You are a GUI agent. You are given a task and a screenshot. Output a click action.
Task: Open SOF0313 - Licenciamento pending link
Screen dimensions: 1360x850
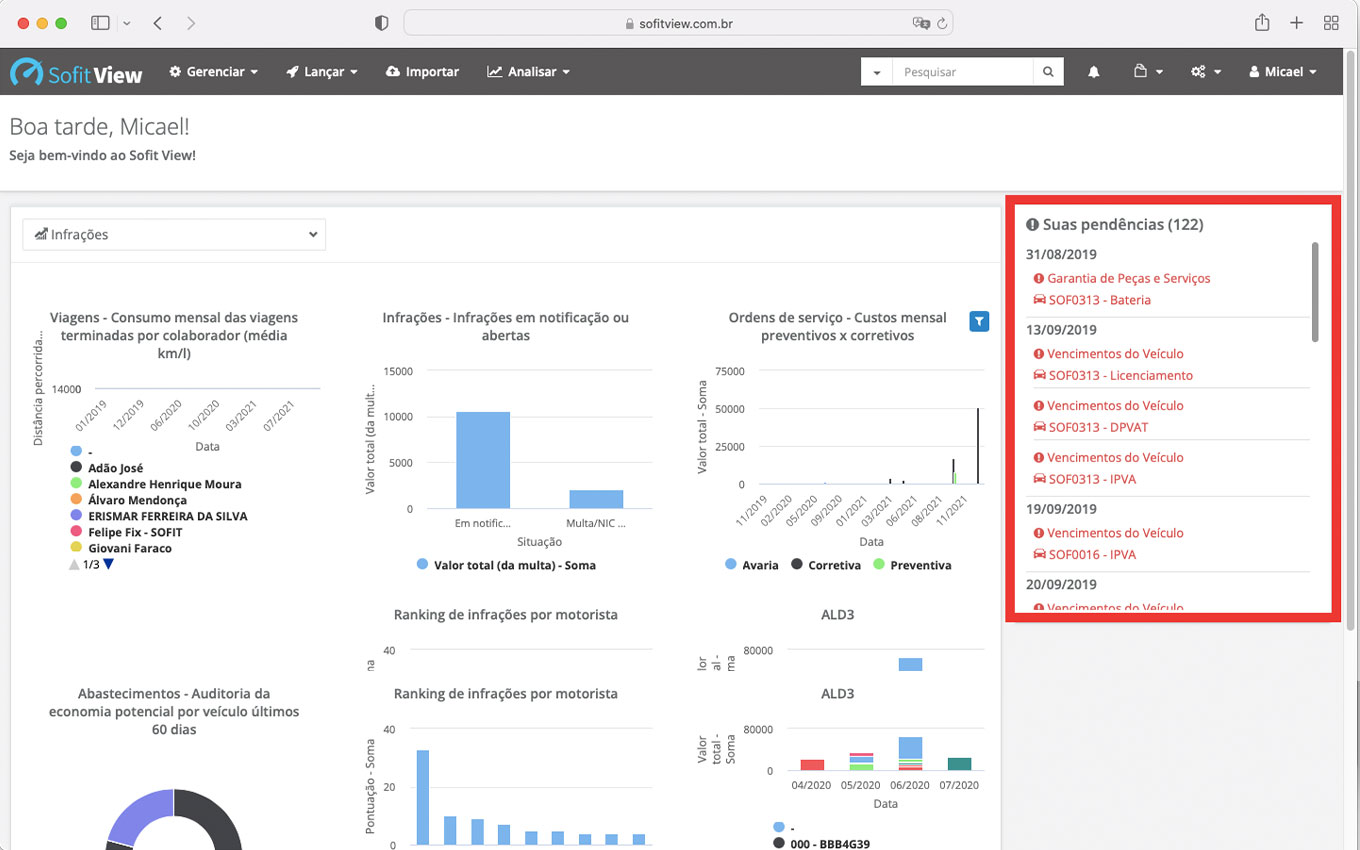[x=1120, y=375]
